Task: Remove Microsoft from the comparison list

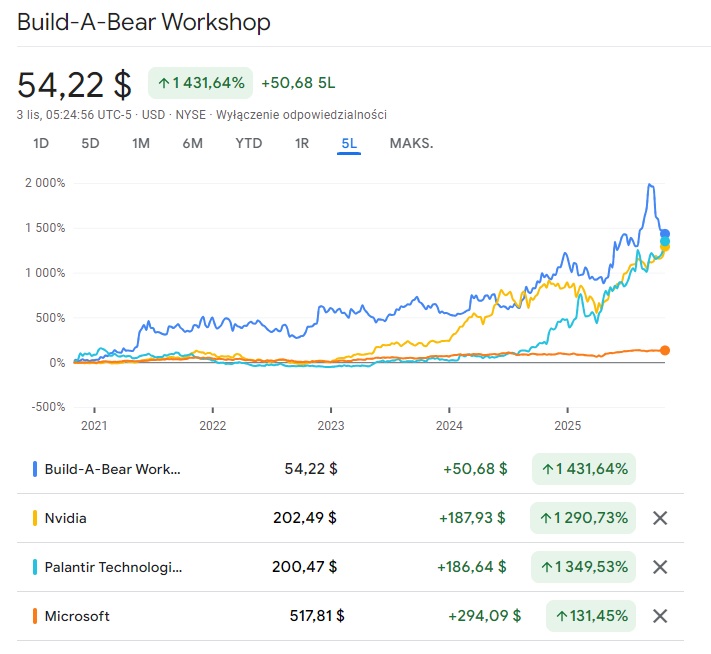Action: point(660,616)
